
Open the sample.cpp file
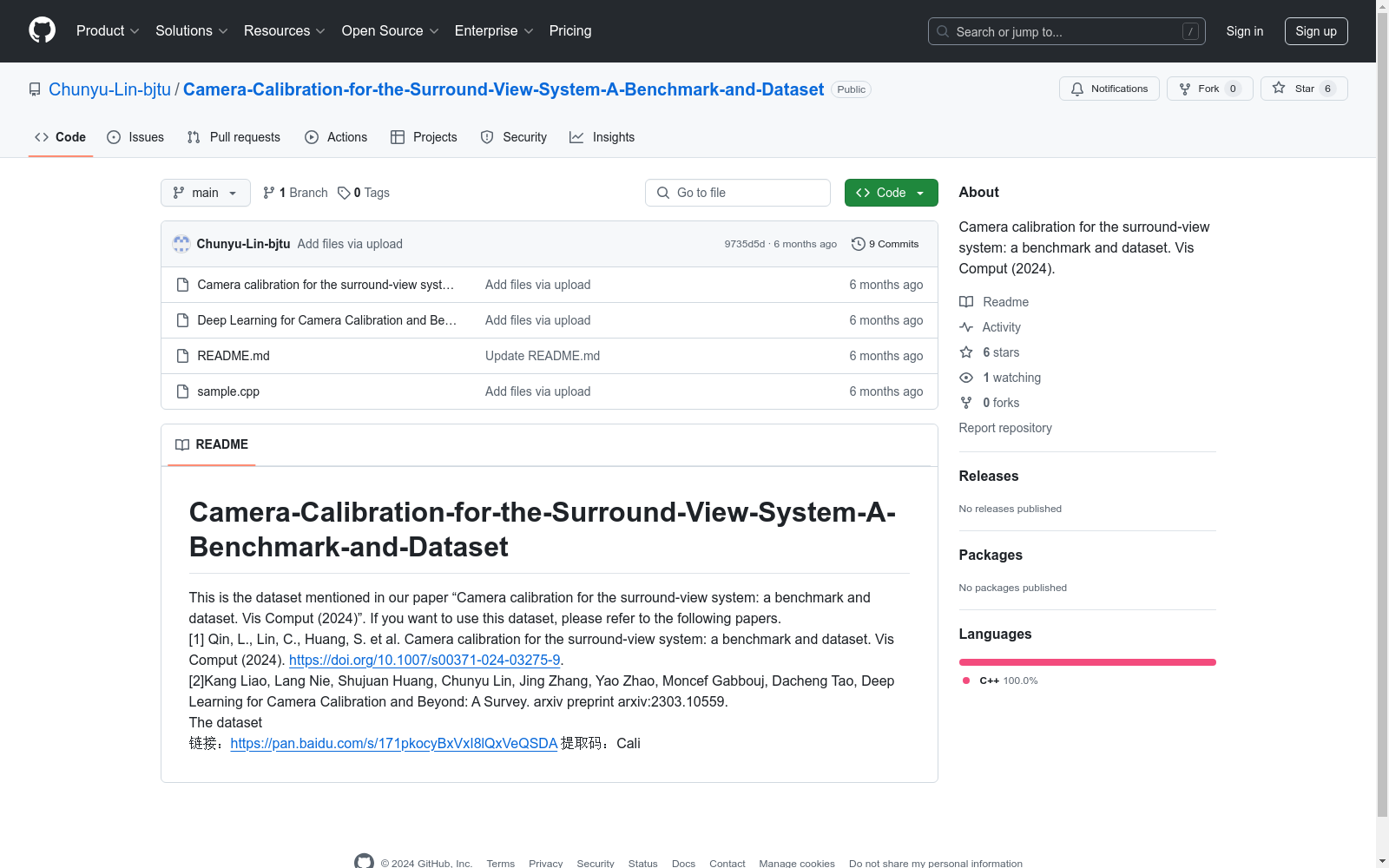point(228,391)
